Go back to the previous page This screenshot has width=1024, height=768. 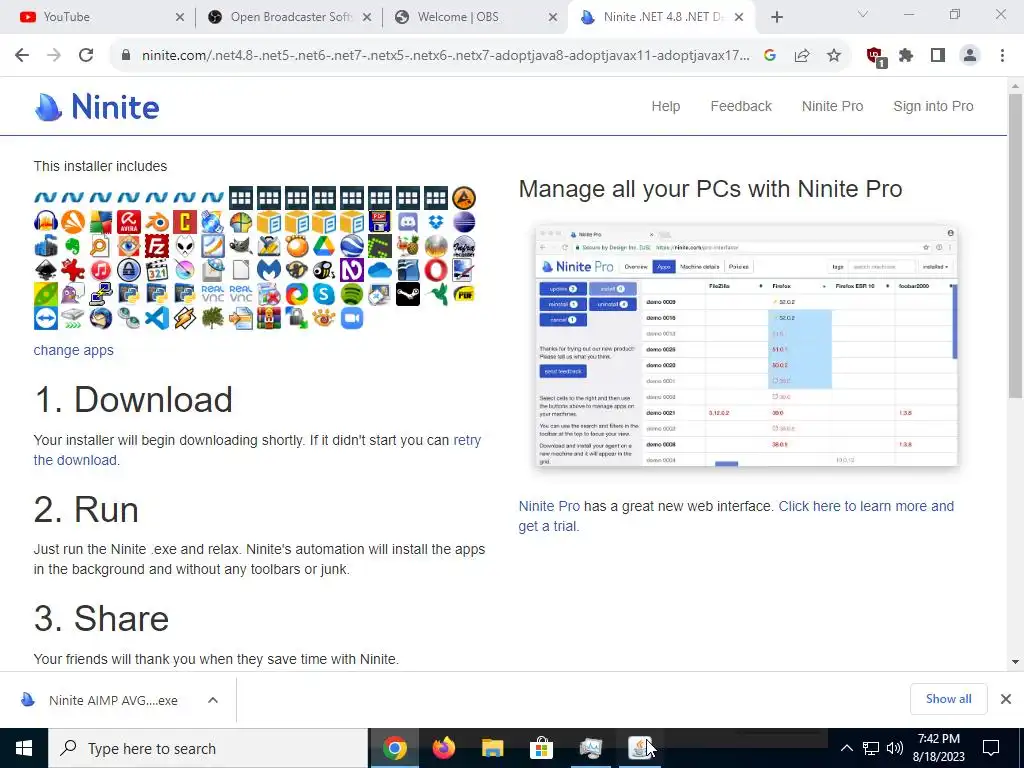point(22,55)
